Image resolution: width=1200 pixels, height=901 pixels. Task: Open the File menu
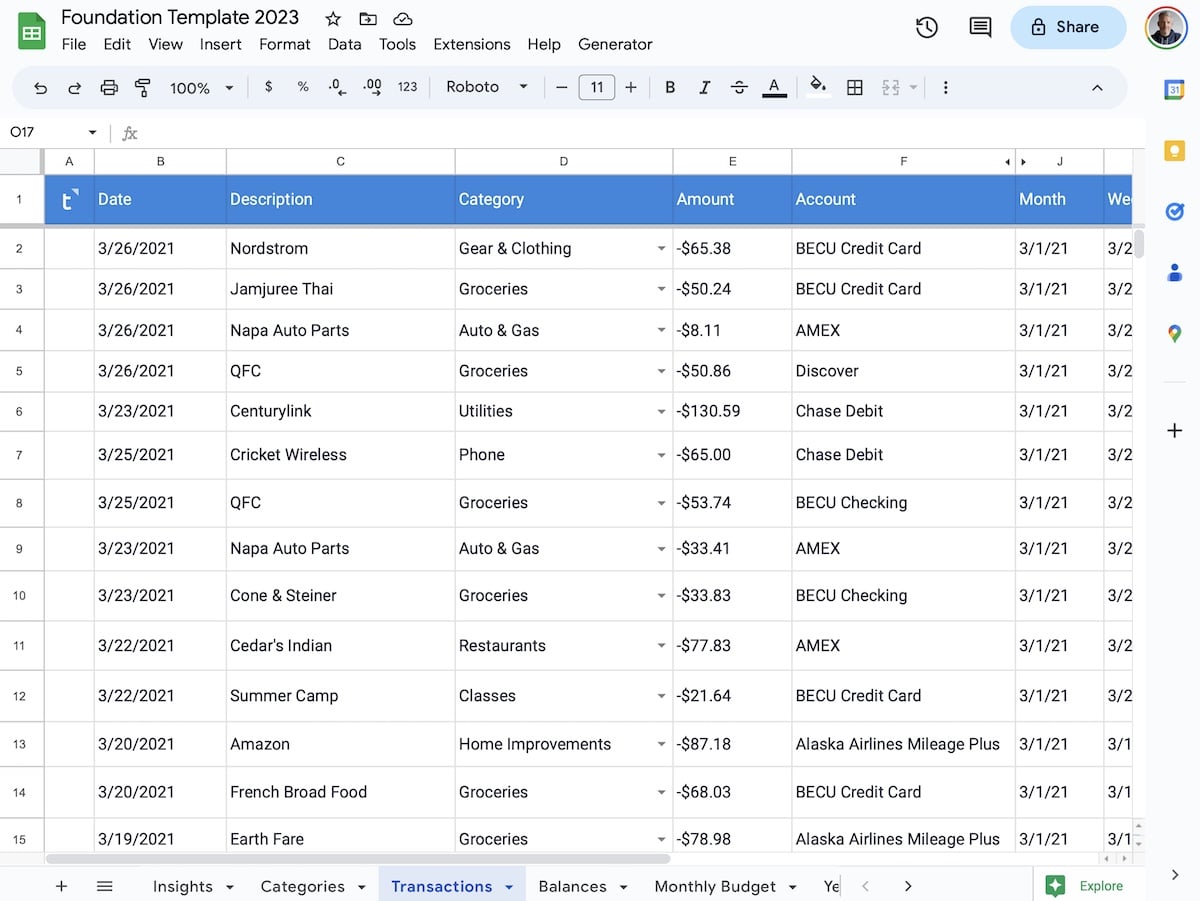coord(73,44)
